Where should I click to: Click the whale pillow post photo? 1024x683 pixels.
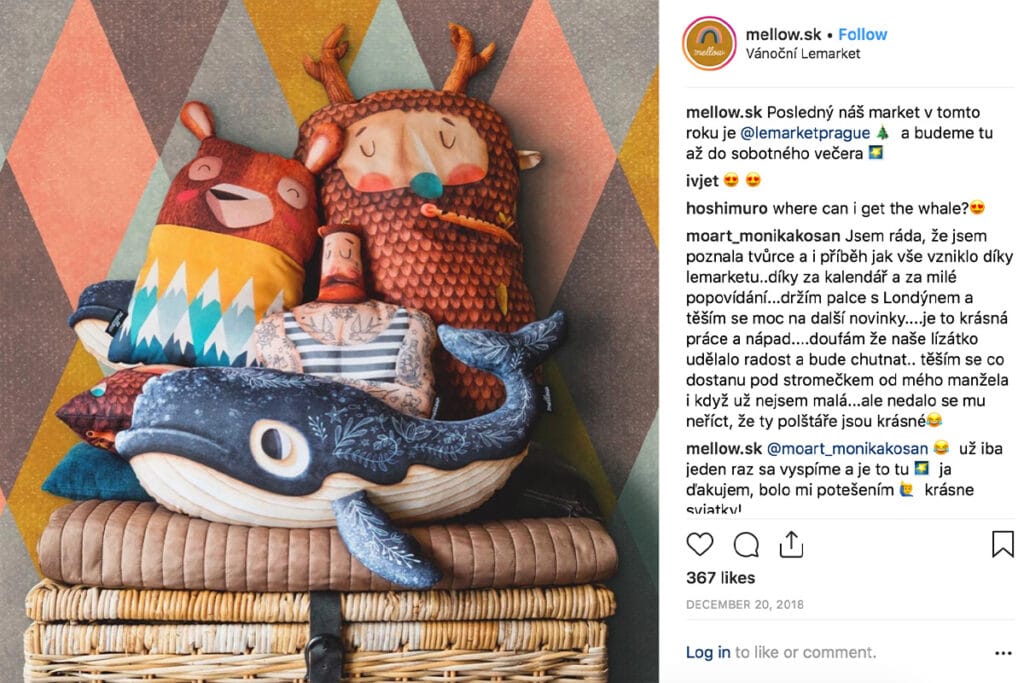click(329, 342)
